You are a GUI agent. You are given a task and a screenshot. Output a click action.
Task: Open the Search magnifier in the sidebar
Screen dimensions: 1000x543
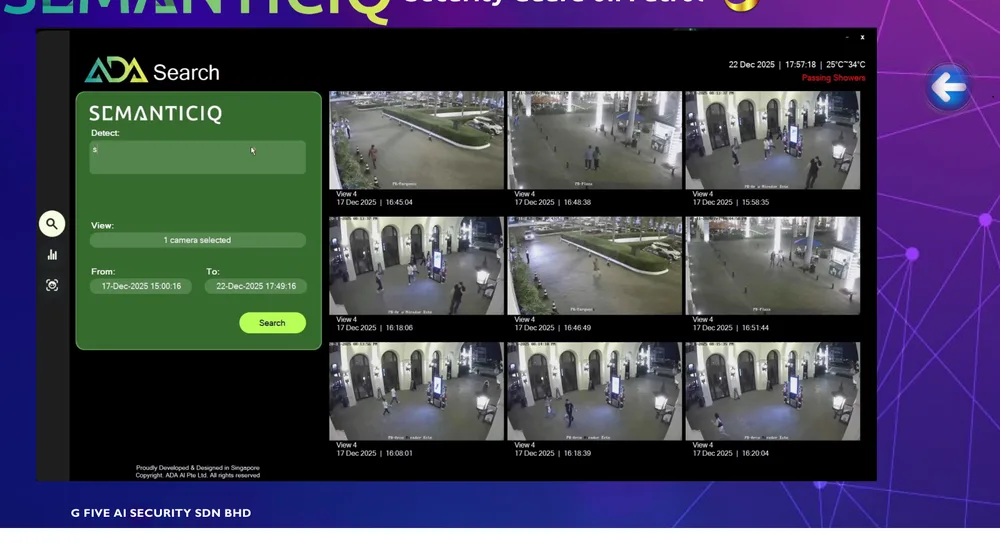pos(52,224)
